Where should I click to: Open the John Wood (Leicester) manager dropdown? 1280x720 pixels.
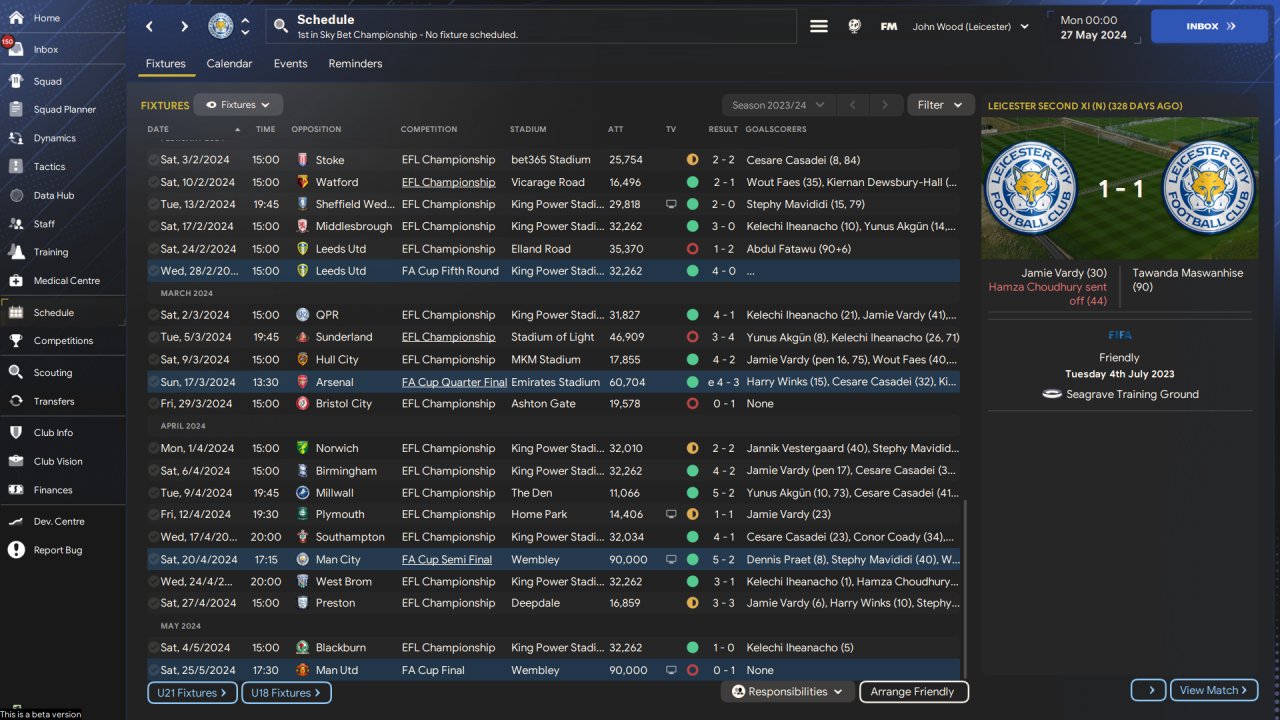pyautogui.click(x=970, y=27)
